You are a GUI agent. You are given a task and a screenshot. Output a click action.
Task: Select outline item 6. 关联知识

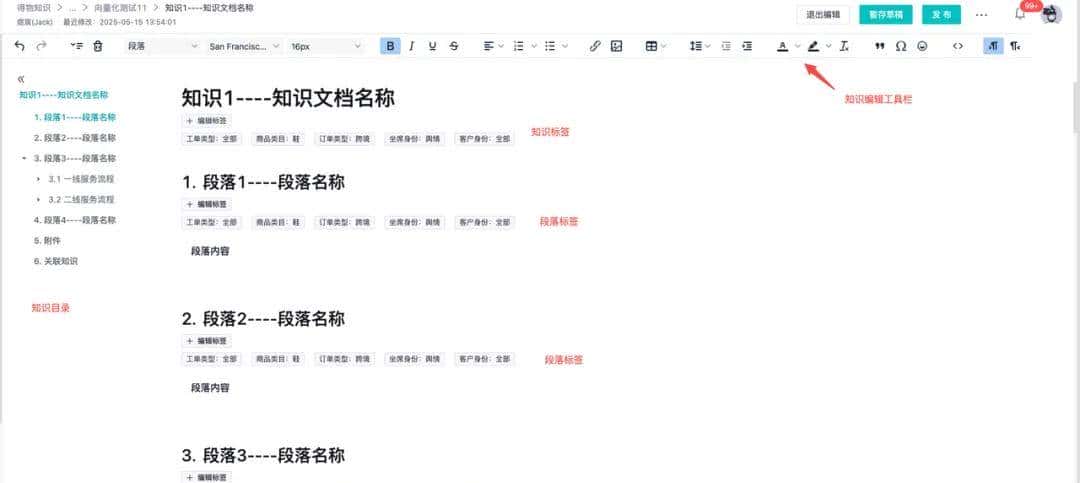(56, 262)
